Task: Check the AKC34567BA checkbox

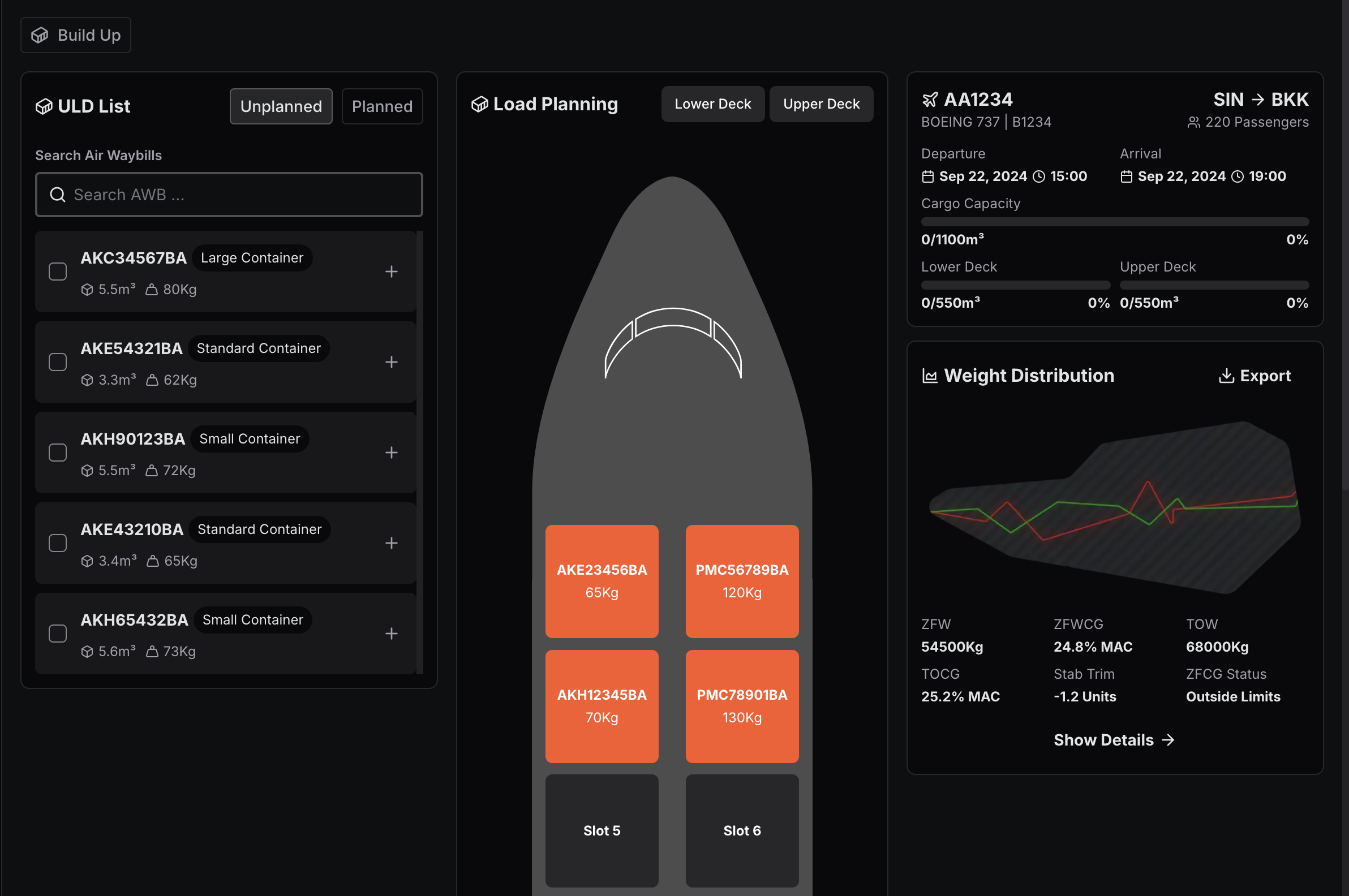Action: pyautogui.click(x=58, y=272)
